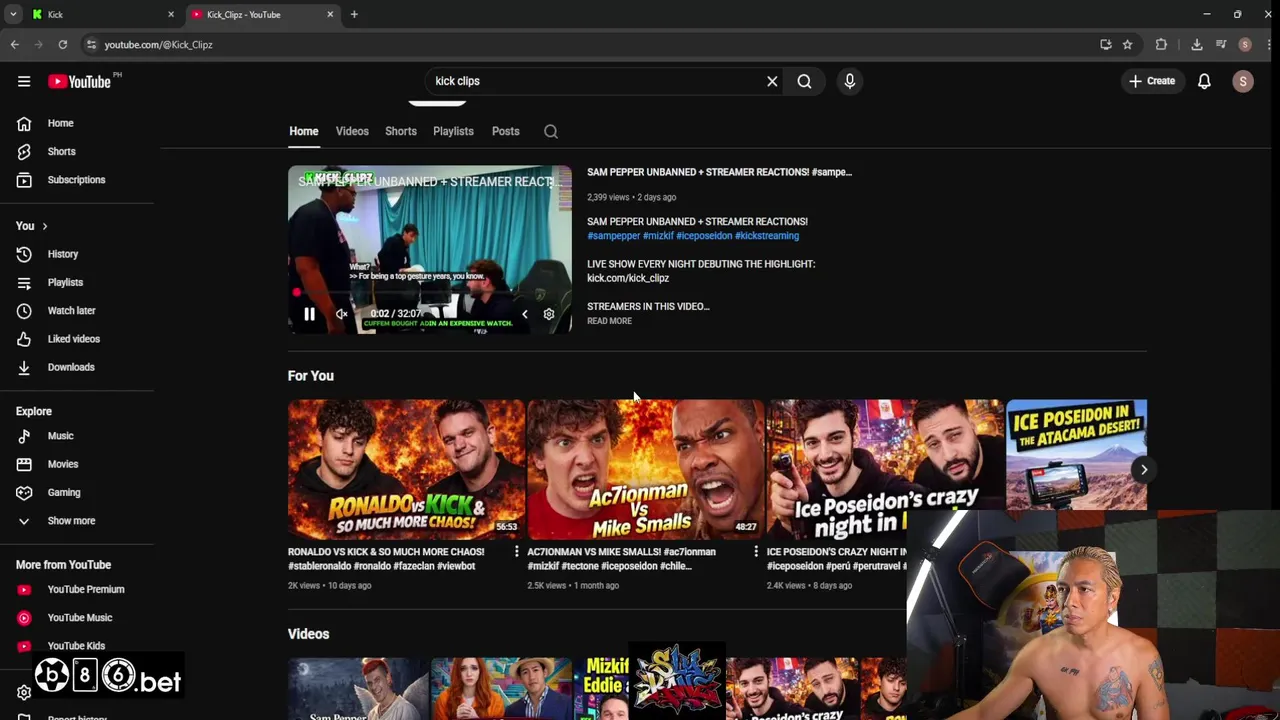Open Ice Poseidon's crazy night thumbnail
Viewport: 1280px width, 720px height.
pos(885,469)
